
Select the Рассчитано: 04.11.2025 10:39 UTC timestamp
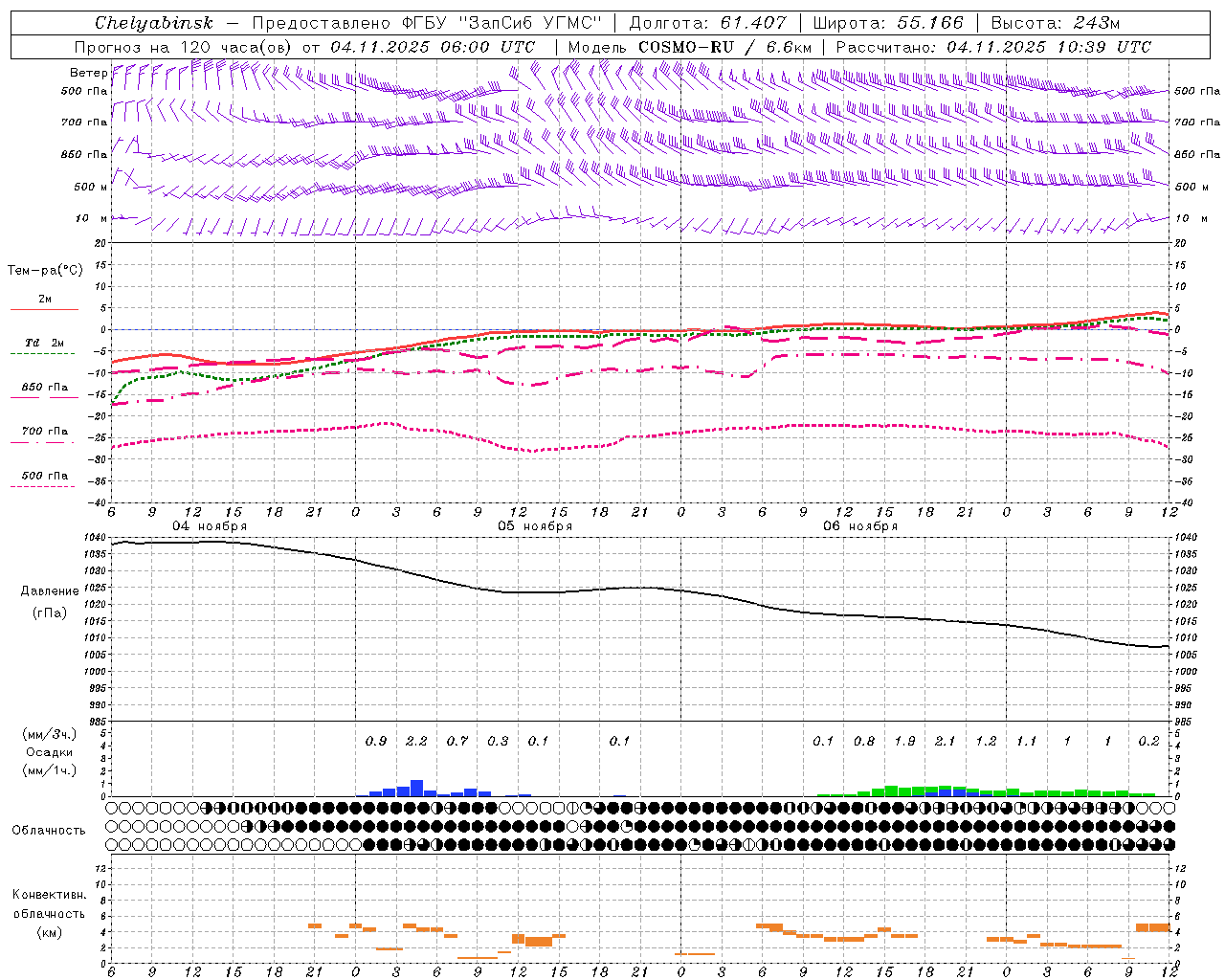point(993,47)
